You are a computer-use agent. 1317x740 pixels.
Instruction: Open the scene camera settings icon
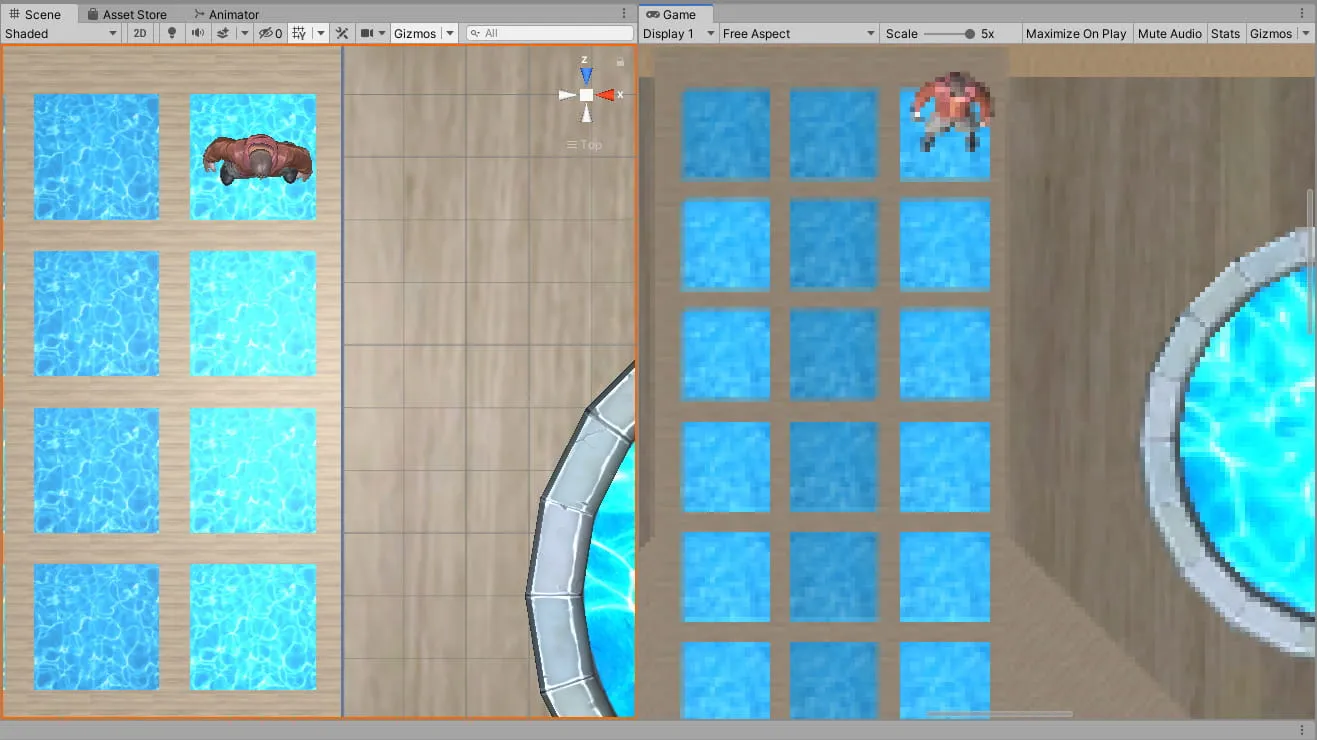pos(368,33)
